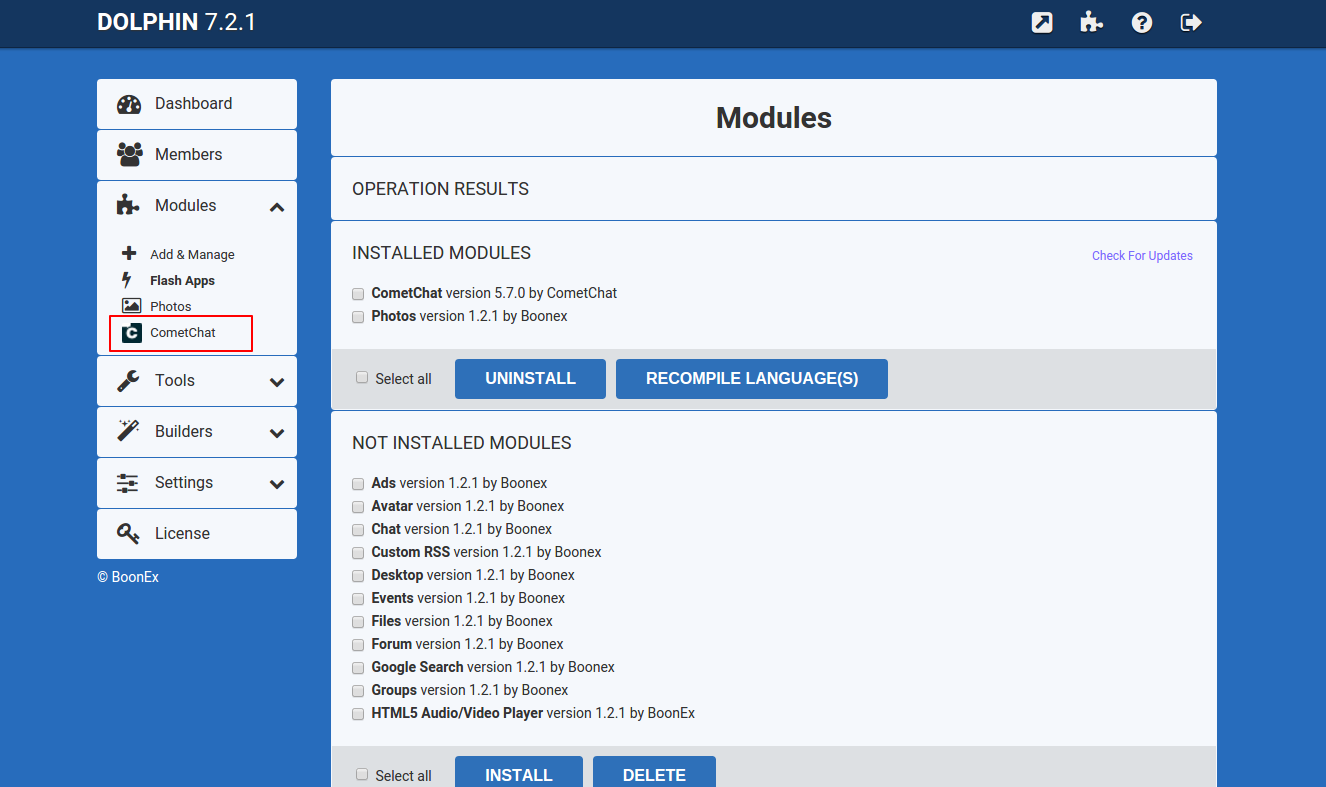Click the Builders magic wand icon
Image resolution: width=1326 pixels, height=787 pixels.
[x=128, y=431]
